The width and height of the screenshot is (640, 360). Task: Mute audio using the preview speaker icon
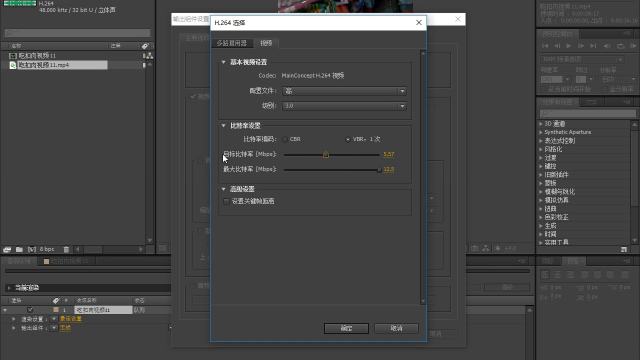(607, 46)
